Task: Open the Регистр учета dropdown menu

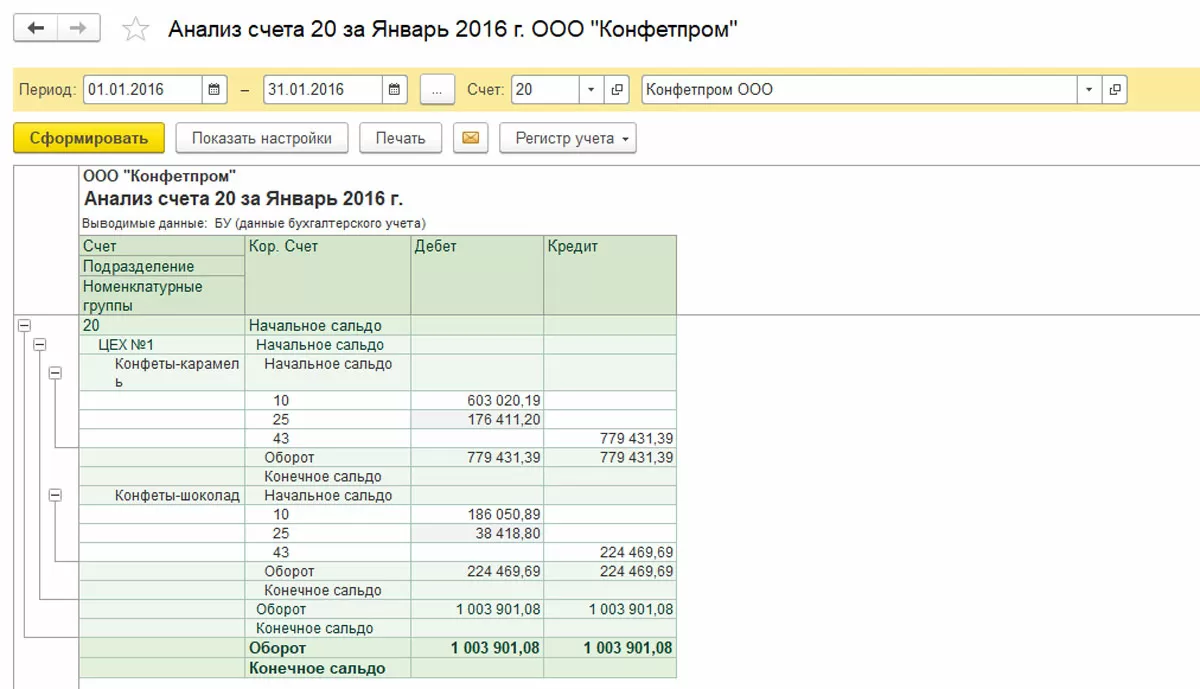Action: 567,138
